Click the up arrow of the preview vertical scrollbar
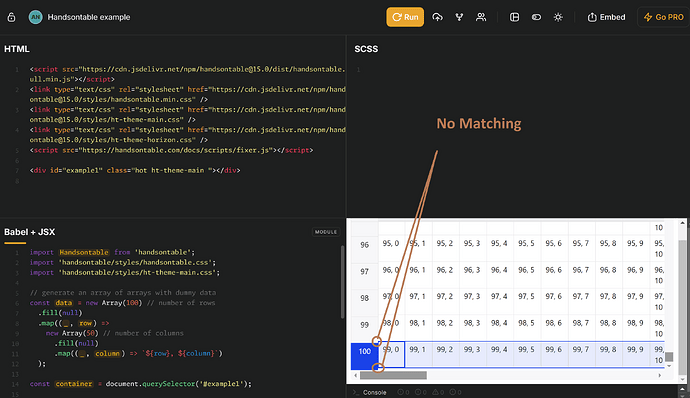The width and height of the screenshot is (690, 398). point(682,223)
